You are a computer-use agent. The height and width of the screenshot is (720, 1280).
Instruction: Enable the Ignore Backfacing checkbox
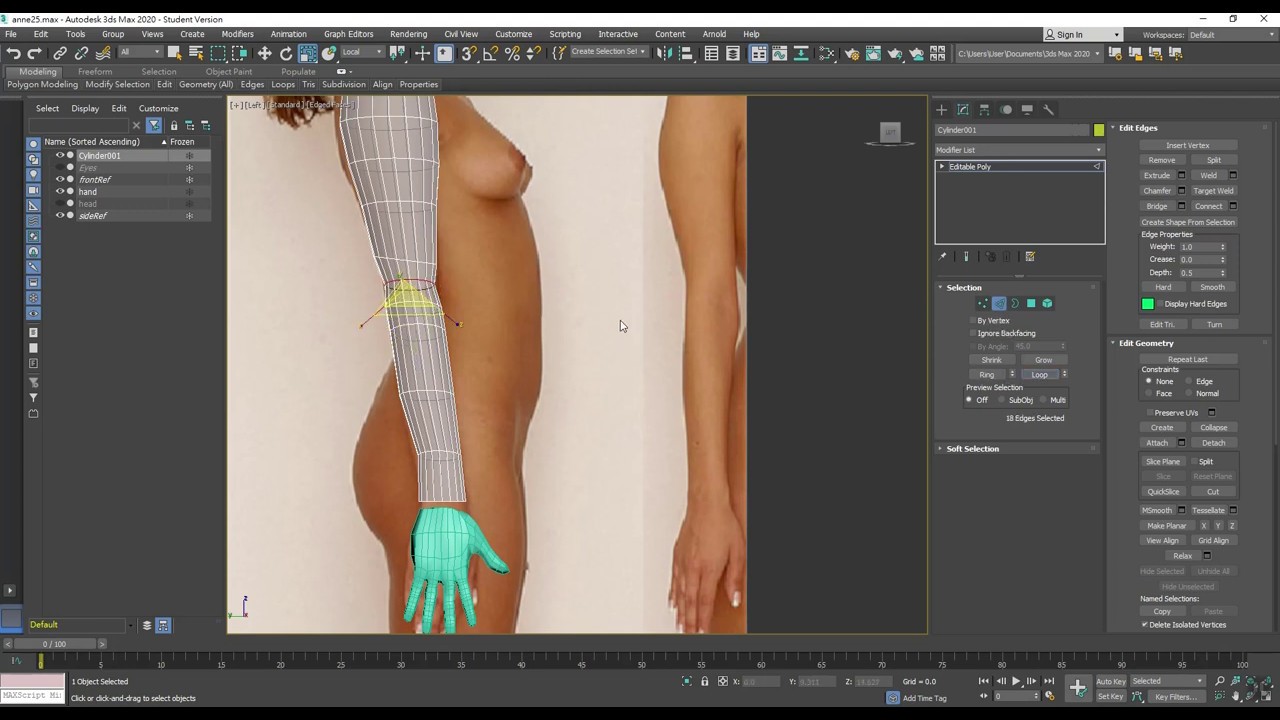click(x=973, y=333)
